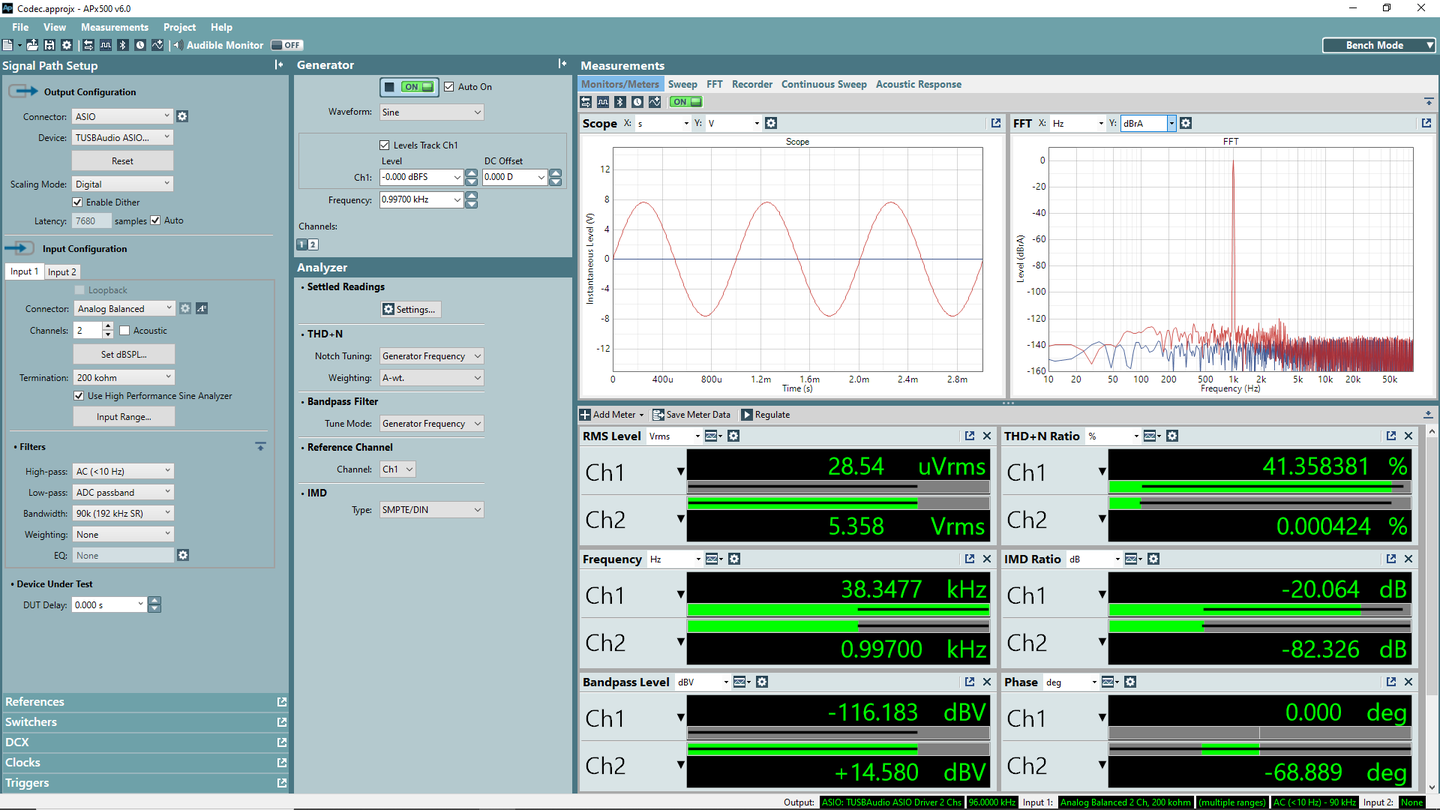1440x810 pixels.
Task: Open the RMS Level meter settings gear
Action: tap(733, 436)
